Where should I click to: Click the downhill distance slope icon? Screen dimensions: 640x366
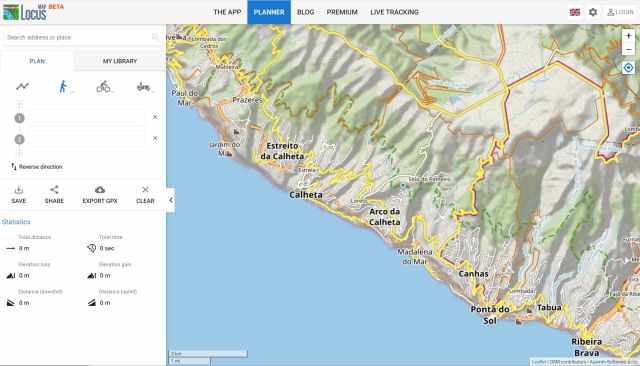click(x=11, y=303)
